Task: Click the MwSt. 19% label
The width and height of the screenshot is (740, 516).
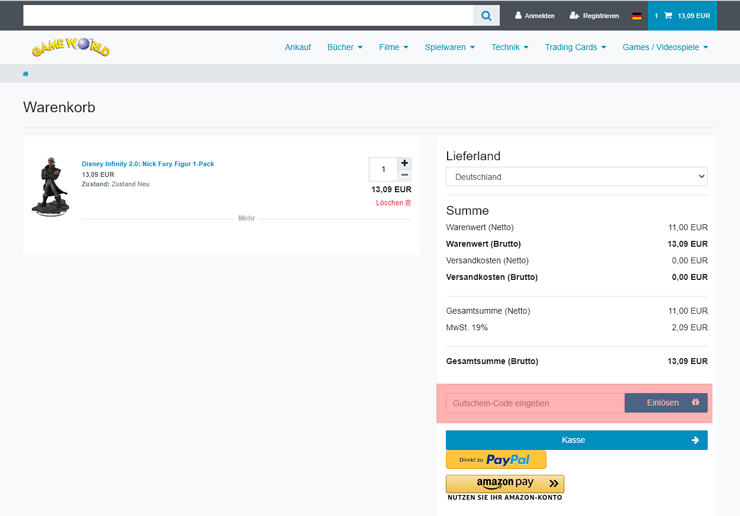Action: (467, 328)
